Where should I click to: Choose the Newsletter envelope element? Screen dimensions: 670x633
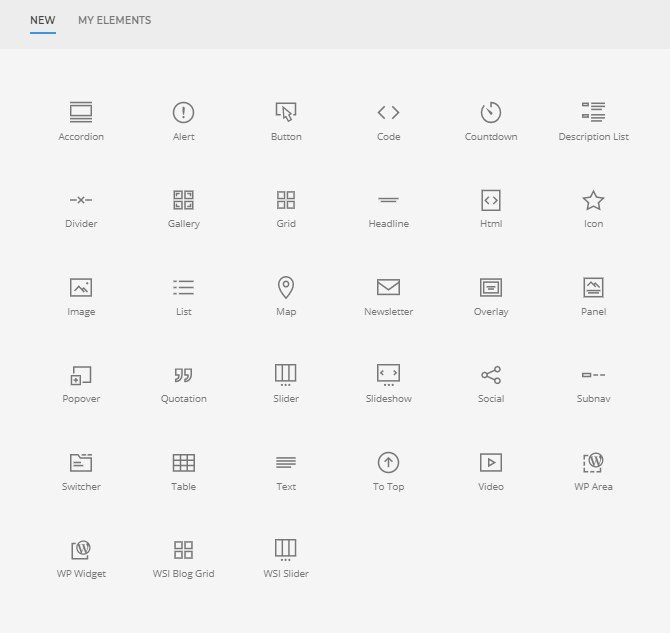(388, 297)
